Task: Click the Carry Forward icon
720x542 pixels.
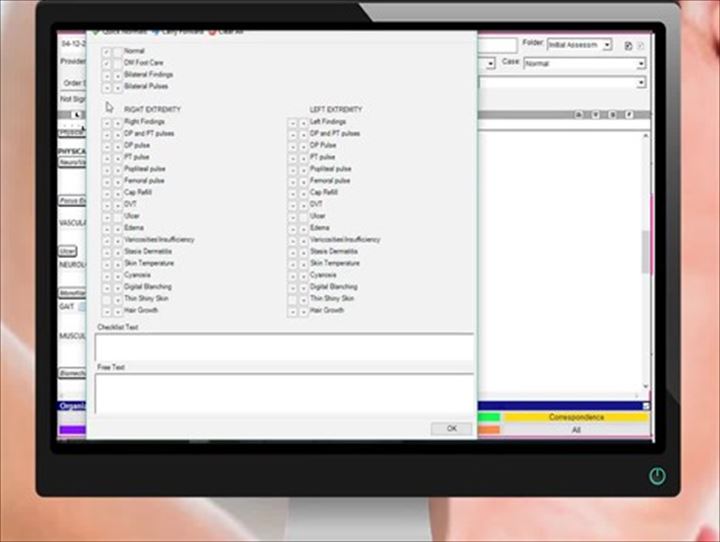Action: pos(154,33)
